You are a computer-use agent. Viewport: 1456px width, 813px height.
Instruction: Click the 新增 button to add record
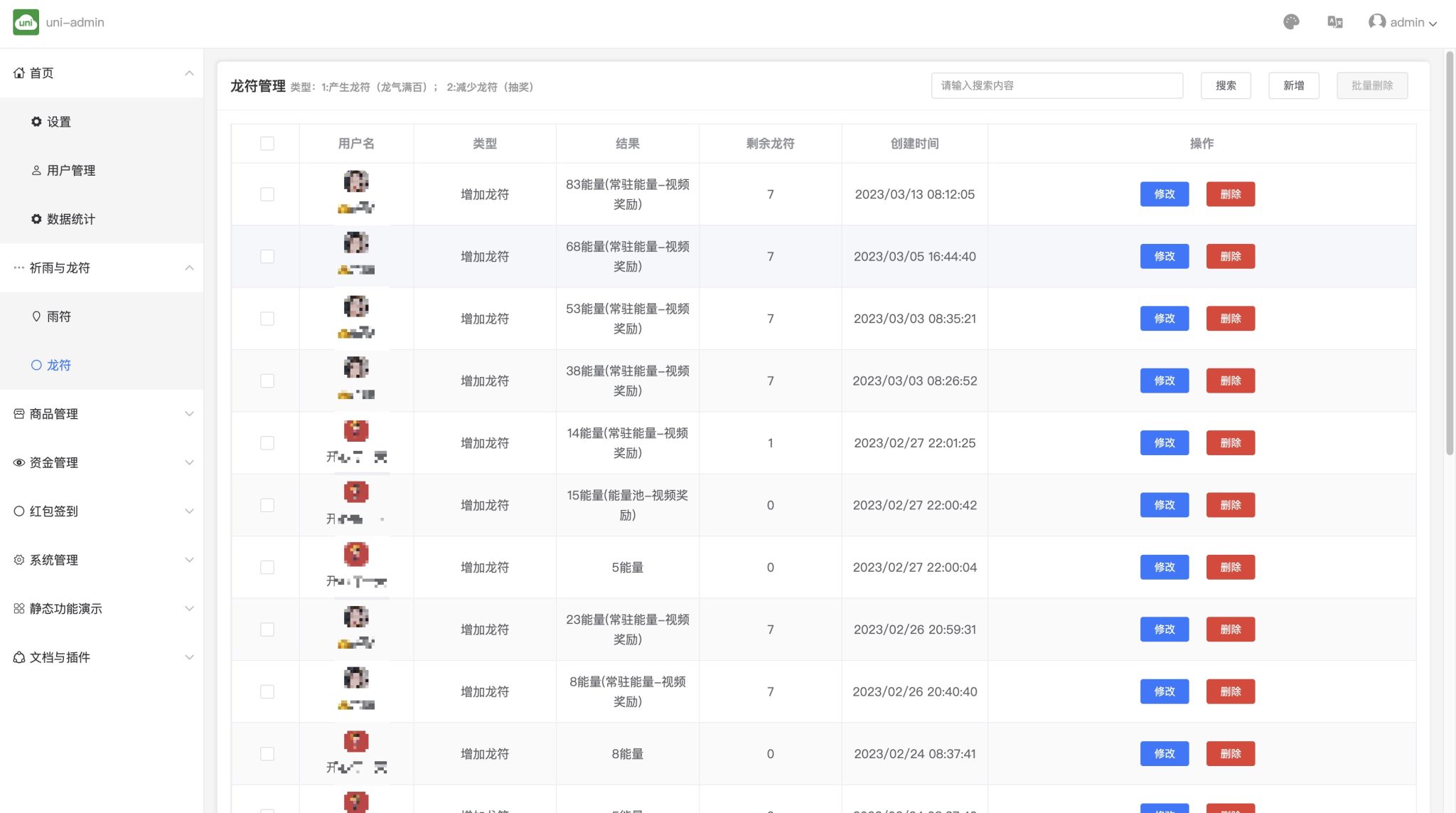tap(1293, 85)
